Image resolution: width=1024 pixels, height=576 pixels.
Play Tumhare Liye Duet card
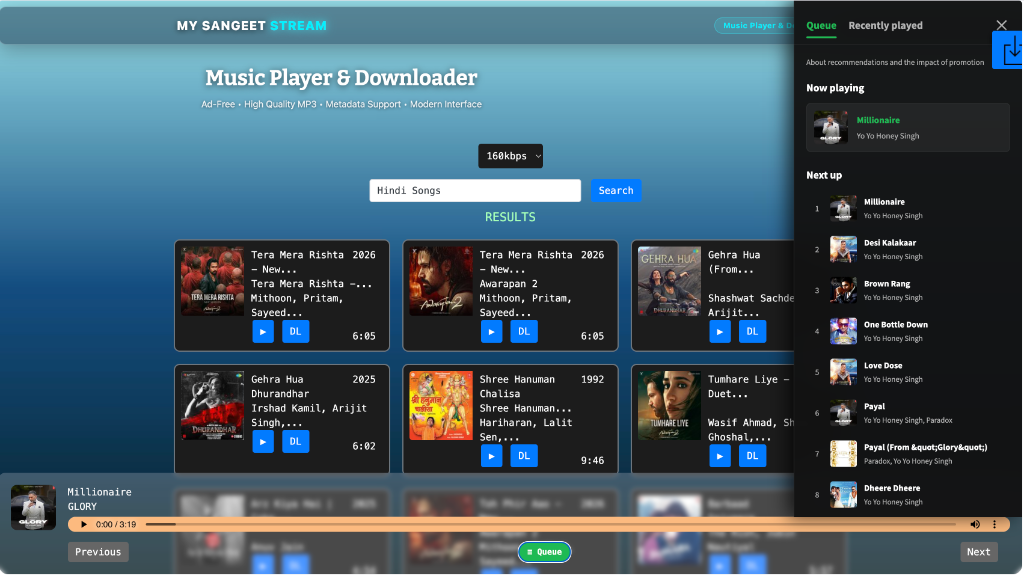tap(720, 456)
